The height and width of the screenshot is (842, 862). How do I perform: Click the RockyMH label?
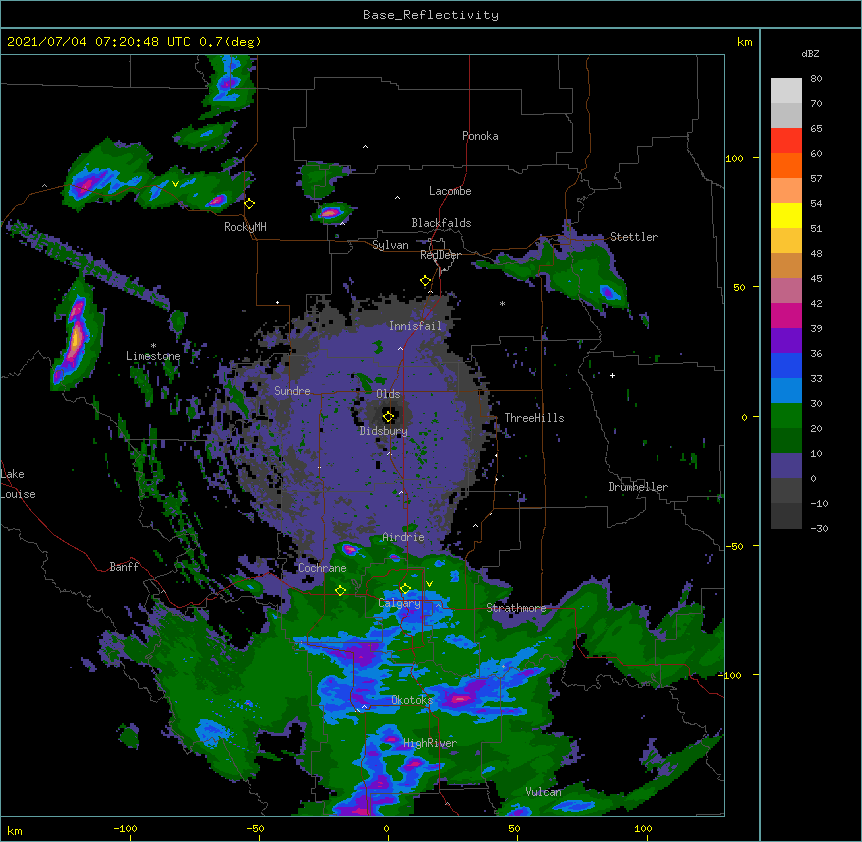245,227
